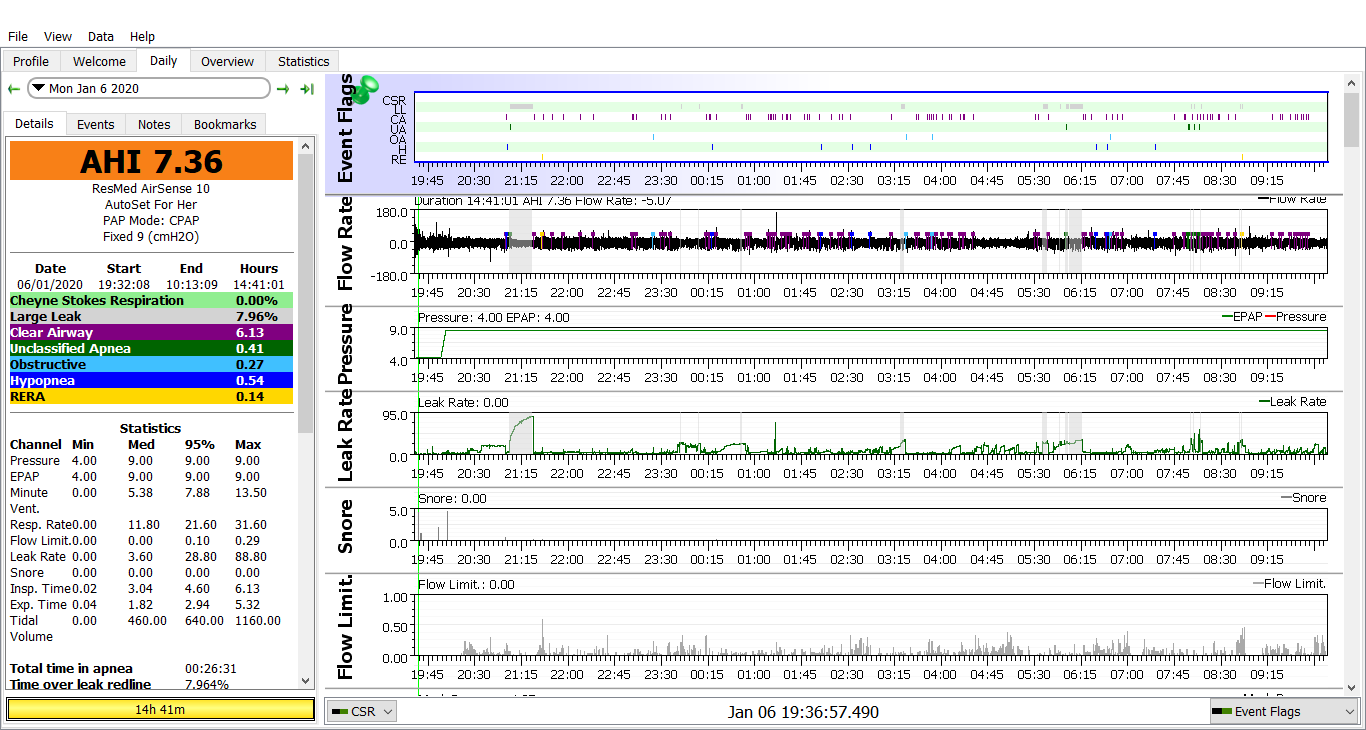The height and width of the screenshot is (730, 1366).
Task: Click the 'Fixed 9 (cmH2O)' text
Action: pyautogui.click(x=150, y=237)
